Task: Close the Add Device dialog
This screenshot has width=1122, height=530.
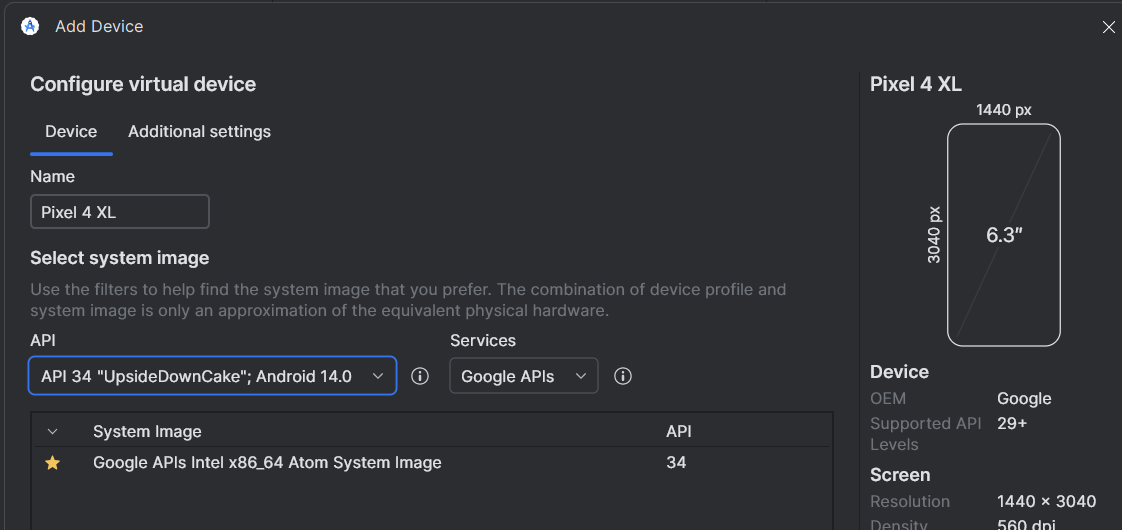Action: coord(1108,28)
